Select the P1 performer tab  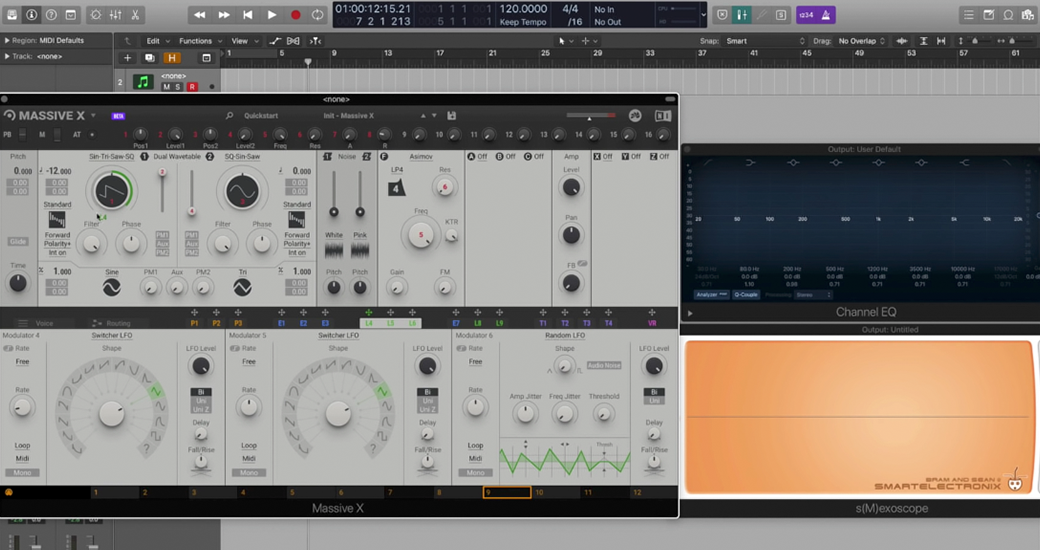pyautogui.click(x=194, y=323)
